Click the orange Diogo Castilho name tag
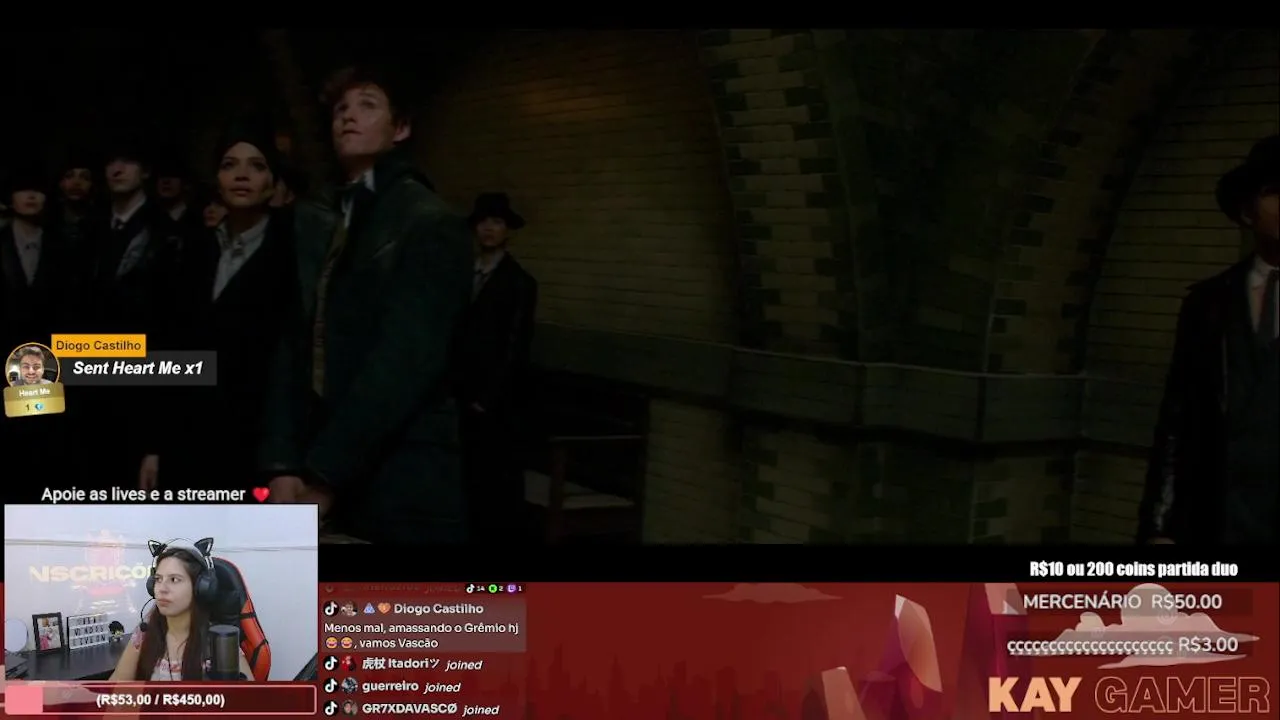 point(99,345)
